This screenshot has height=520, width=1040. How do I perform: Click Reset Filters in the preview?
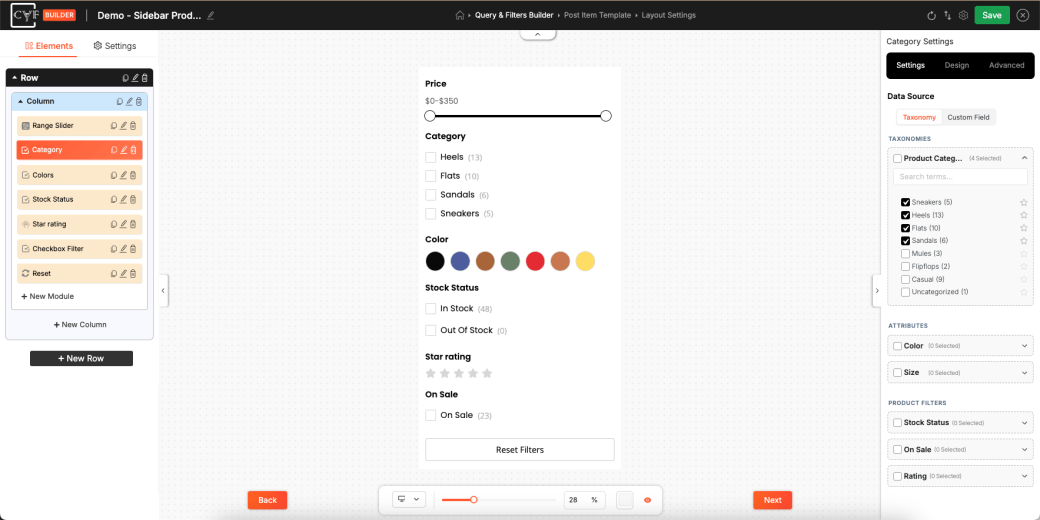[520, 450]
